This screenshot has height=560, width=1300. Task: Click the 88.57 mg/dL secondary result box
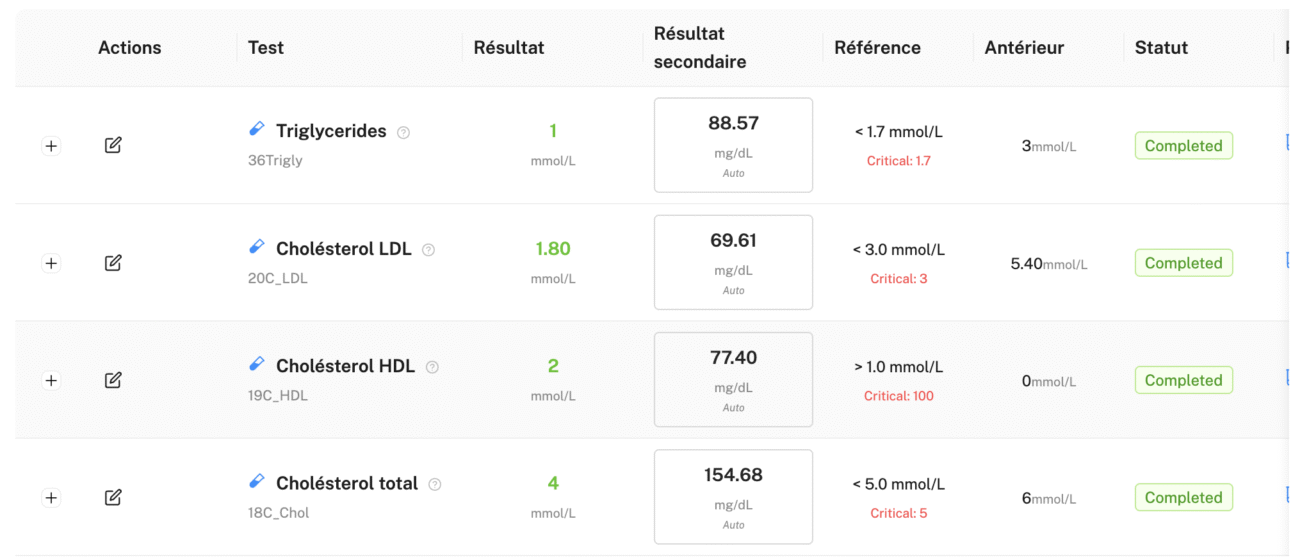(733, 145)
